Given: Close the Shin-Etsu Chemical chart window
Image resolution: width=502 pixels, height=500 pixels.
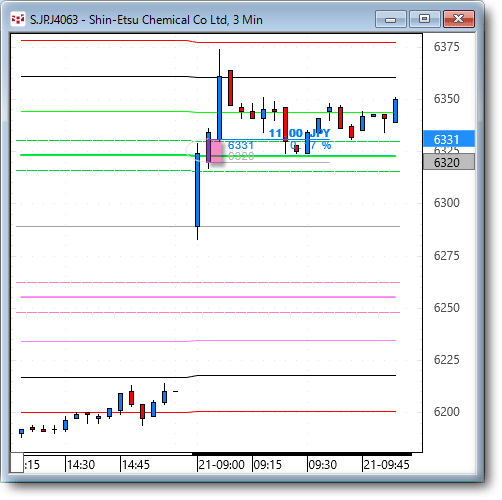Looking at the screenshot, I should [459, 19].
